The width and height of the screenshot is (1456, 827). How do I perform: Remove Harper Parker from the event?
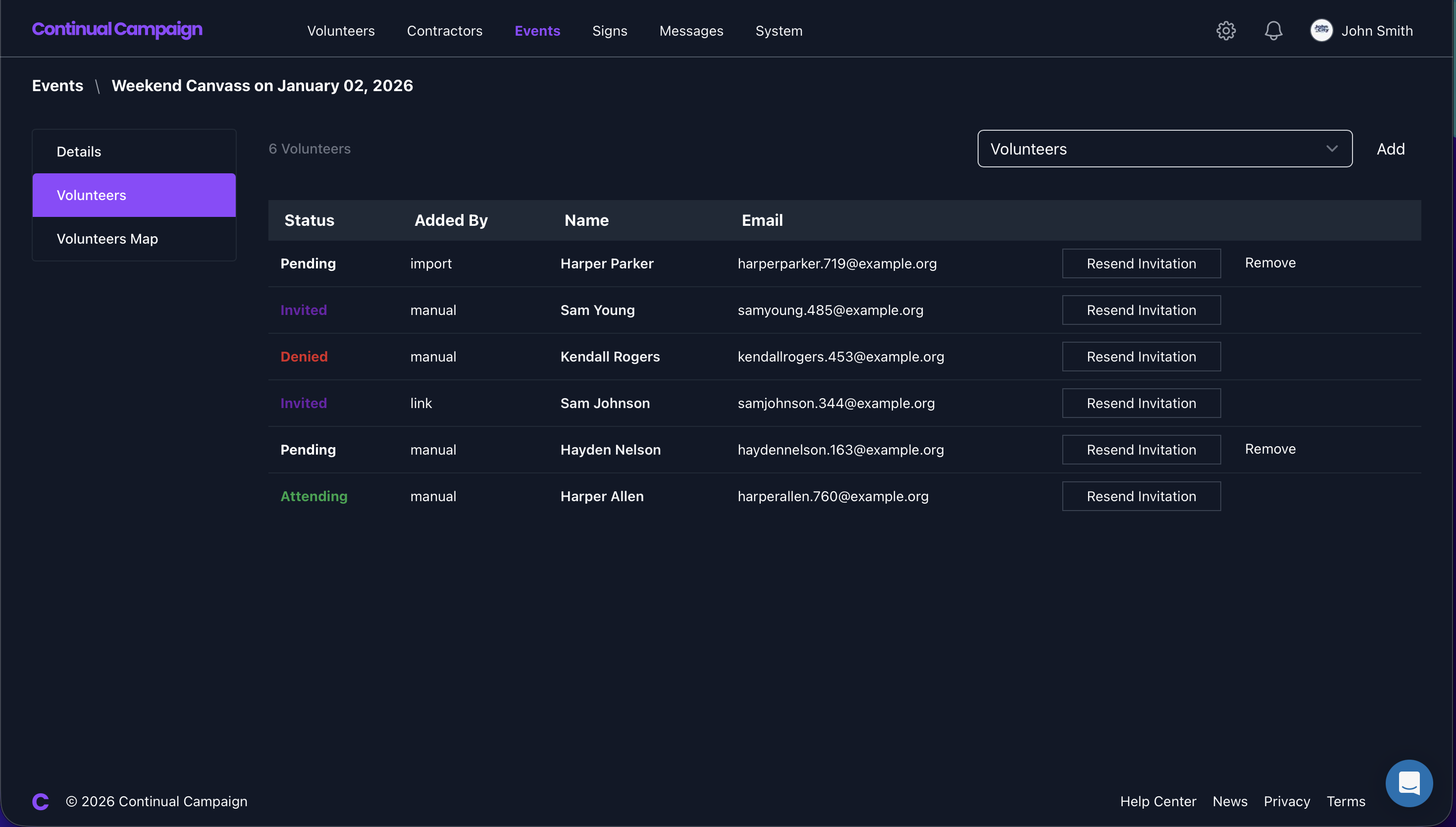point(1270,262)
